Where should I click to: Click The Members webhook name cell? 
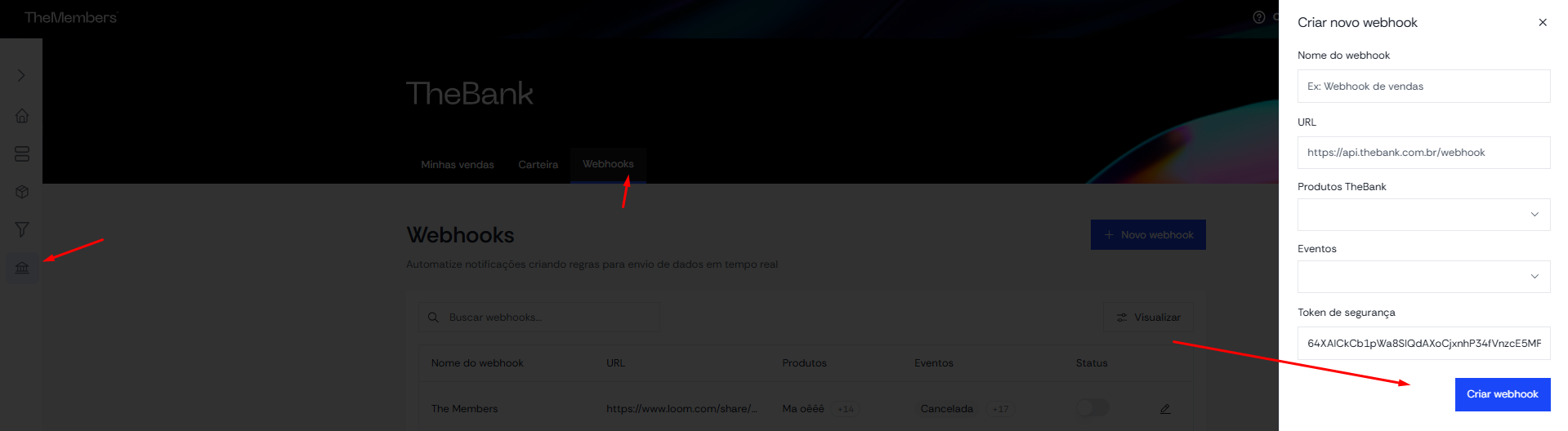tap(464, 408)
